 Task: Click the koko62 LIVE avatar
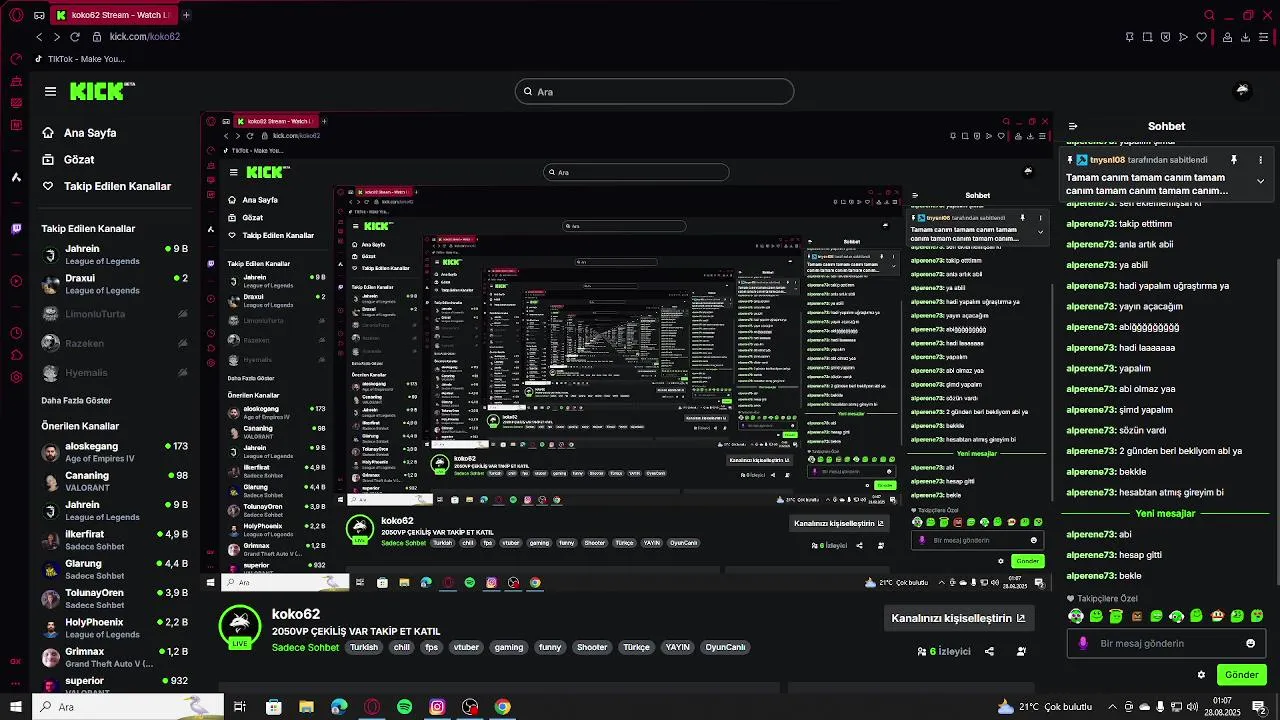240,628
